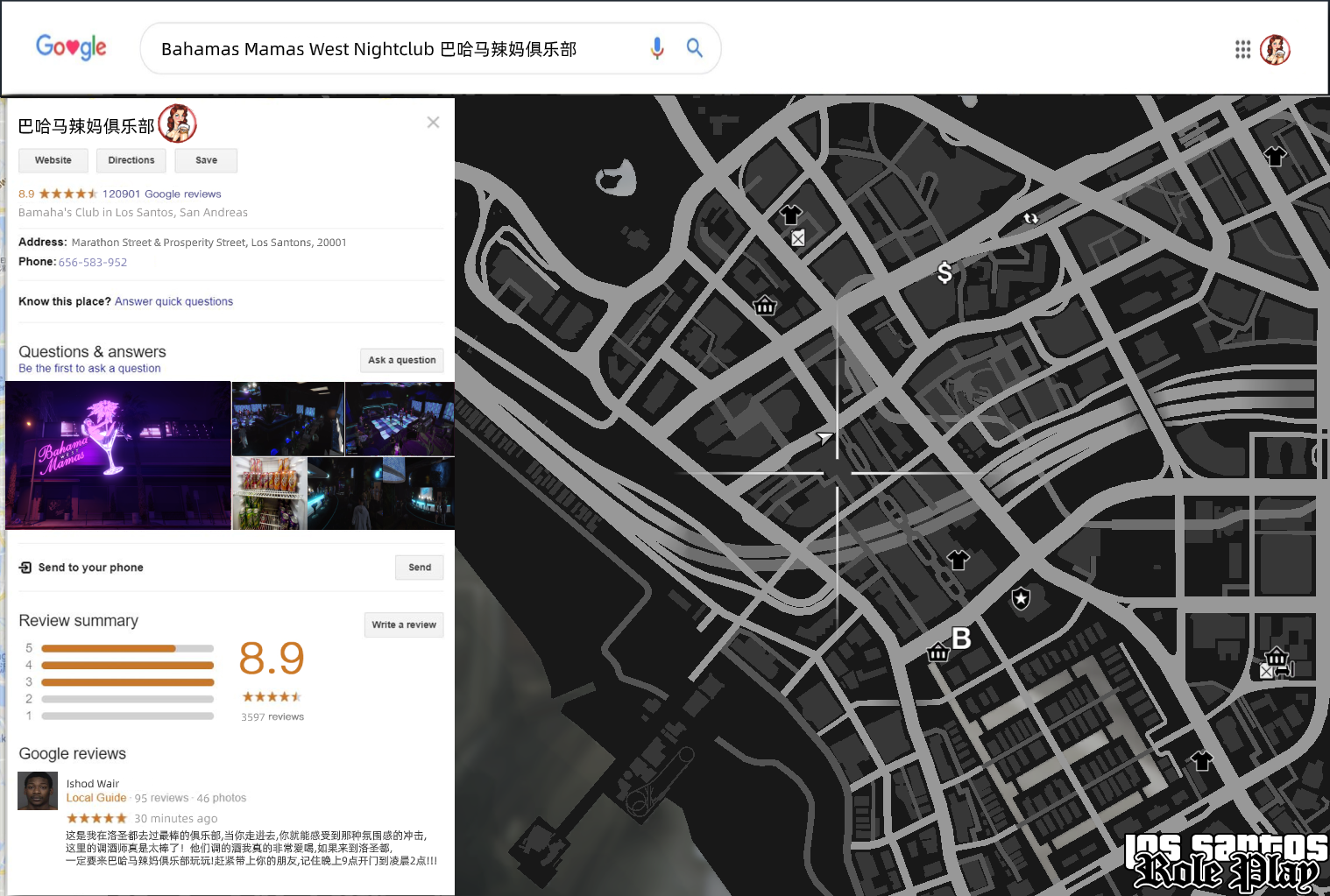
Task: Click the 46 photos text
Action: [222, 798]
